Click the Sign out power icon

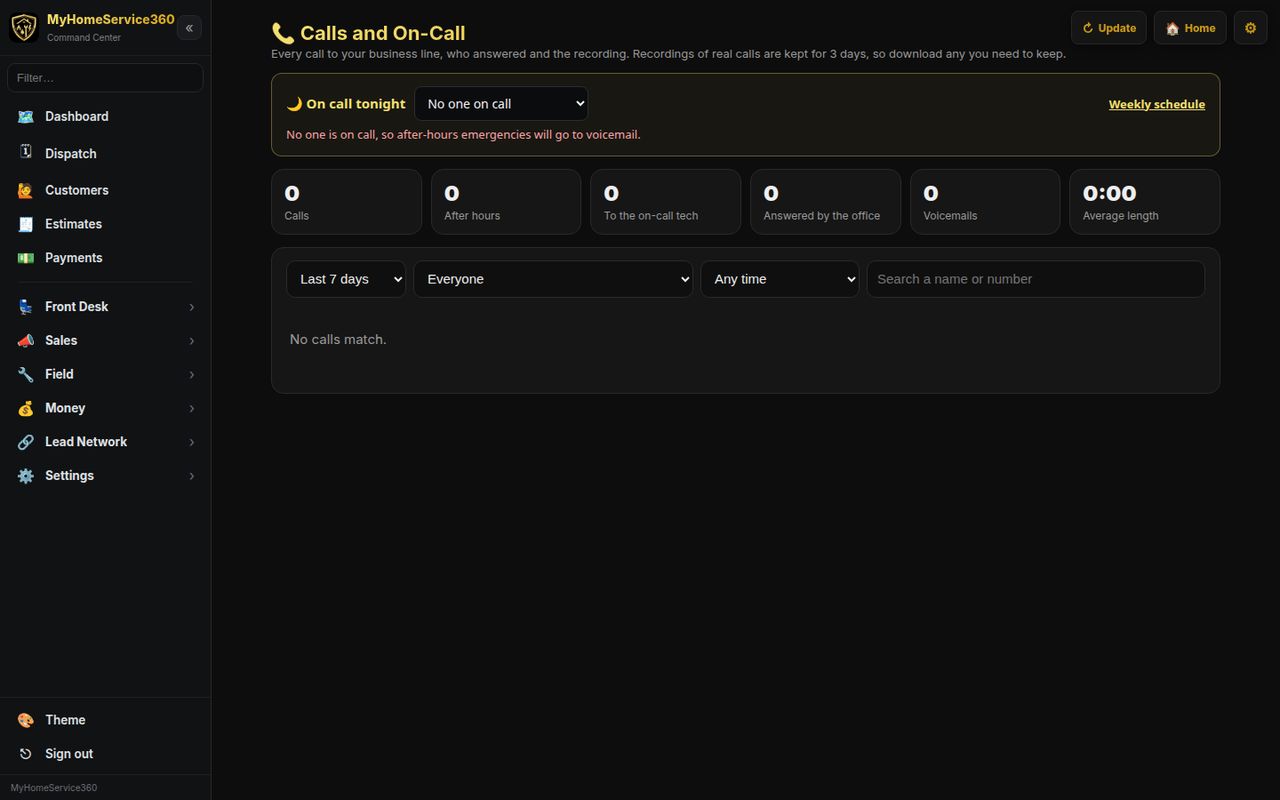click(x=26, y=754)
